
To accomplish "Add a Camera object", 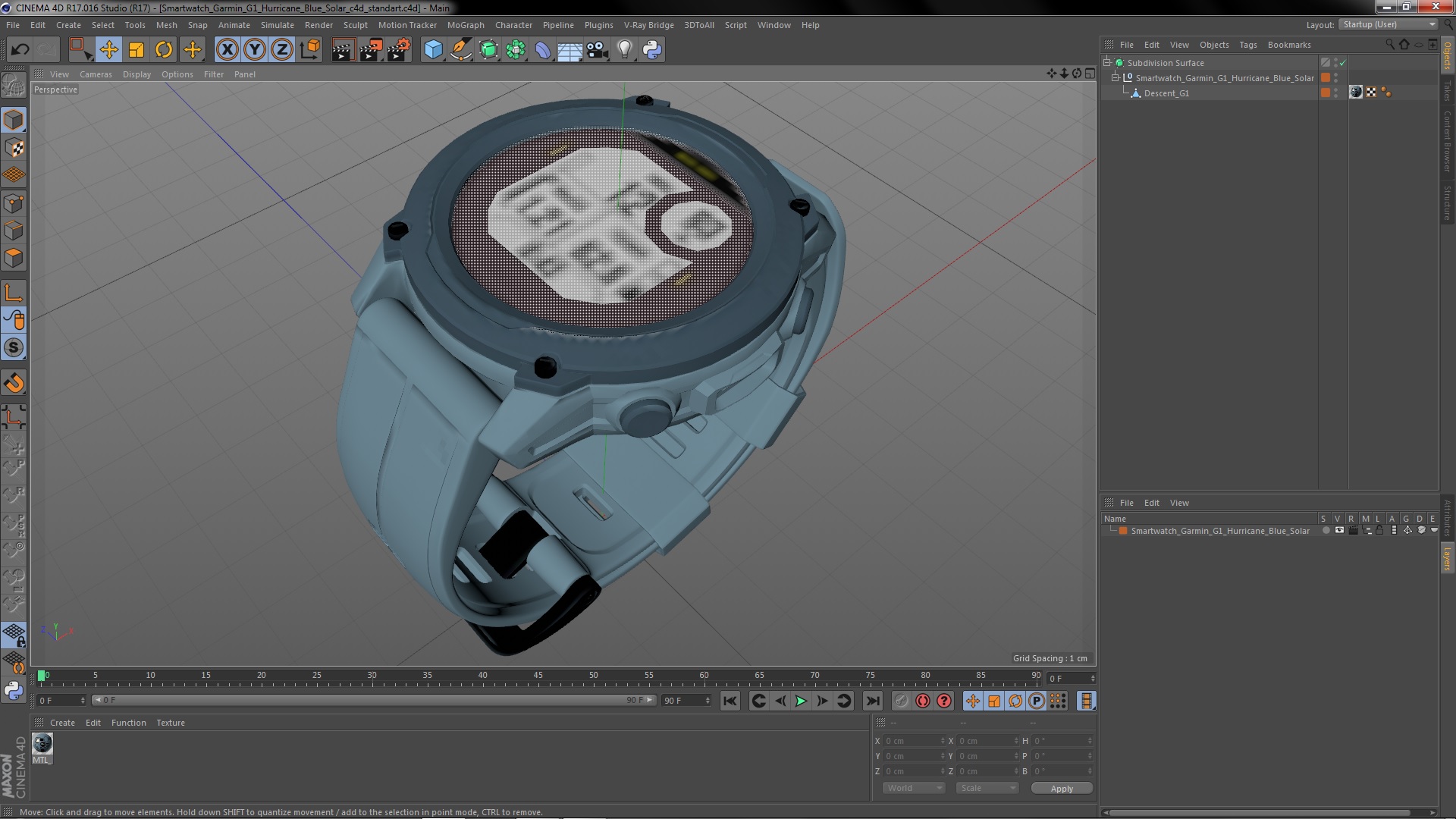I will tap(598, 50).
